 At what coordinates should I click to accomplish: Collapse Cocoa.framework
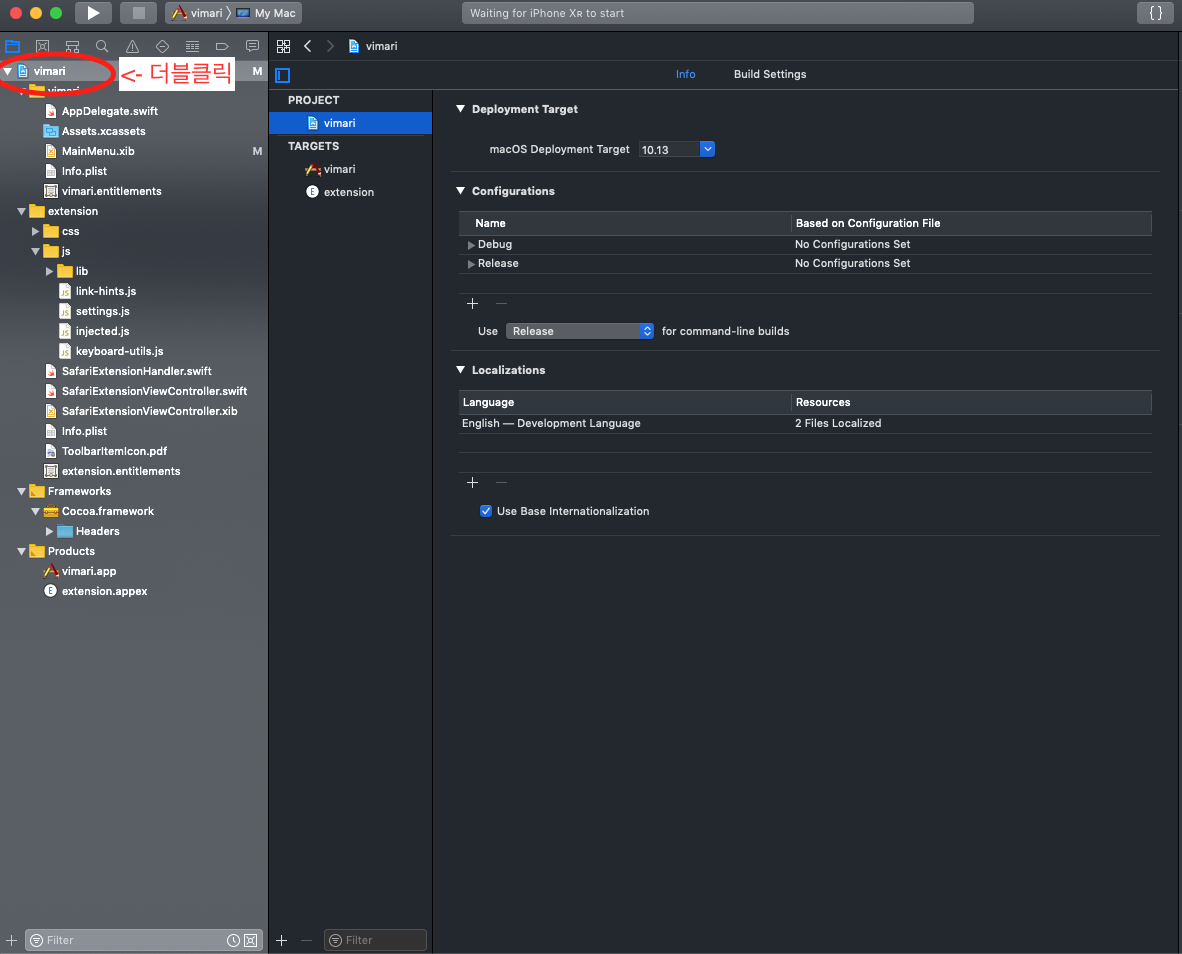coord(35,511)
